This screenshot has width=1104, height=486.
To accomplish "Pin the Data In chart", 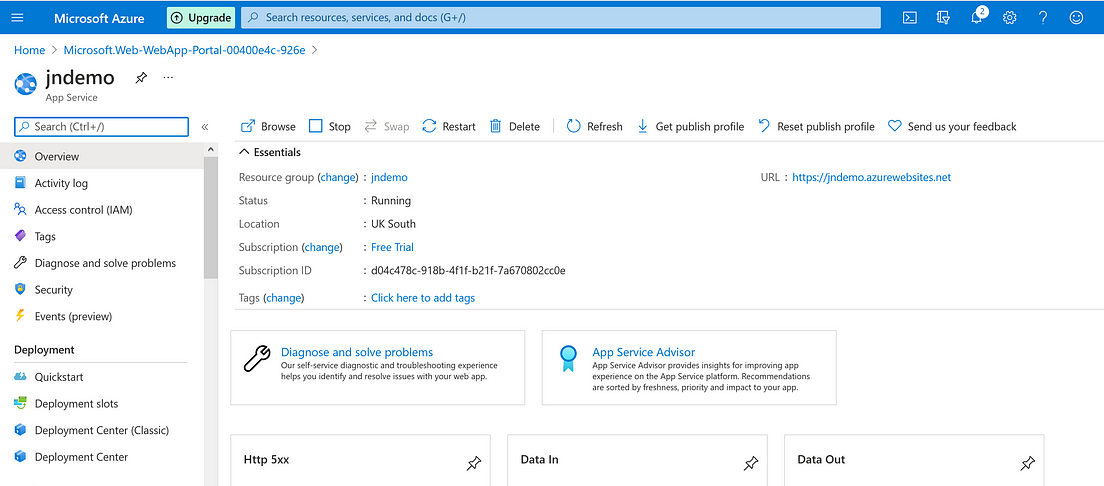I will [751, 463].
